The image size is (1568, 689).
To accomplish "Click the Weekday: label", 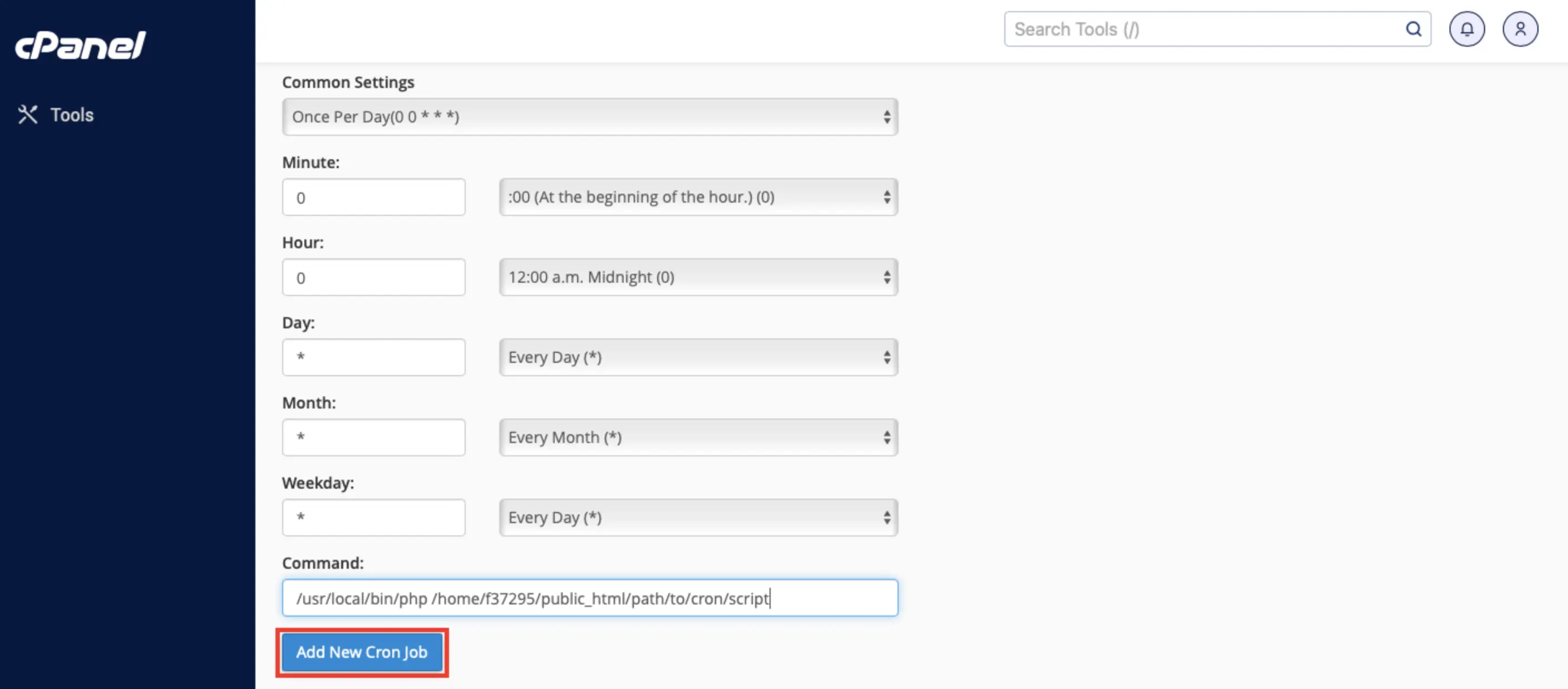I will click(x=318, y=483).
